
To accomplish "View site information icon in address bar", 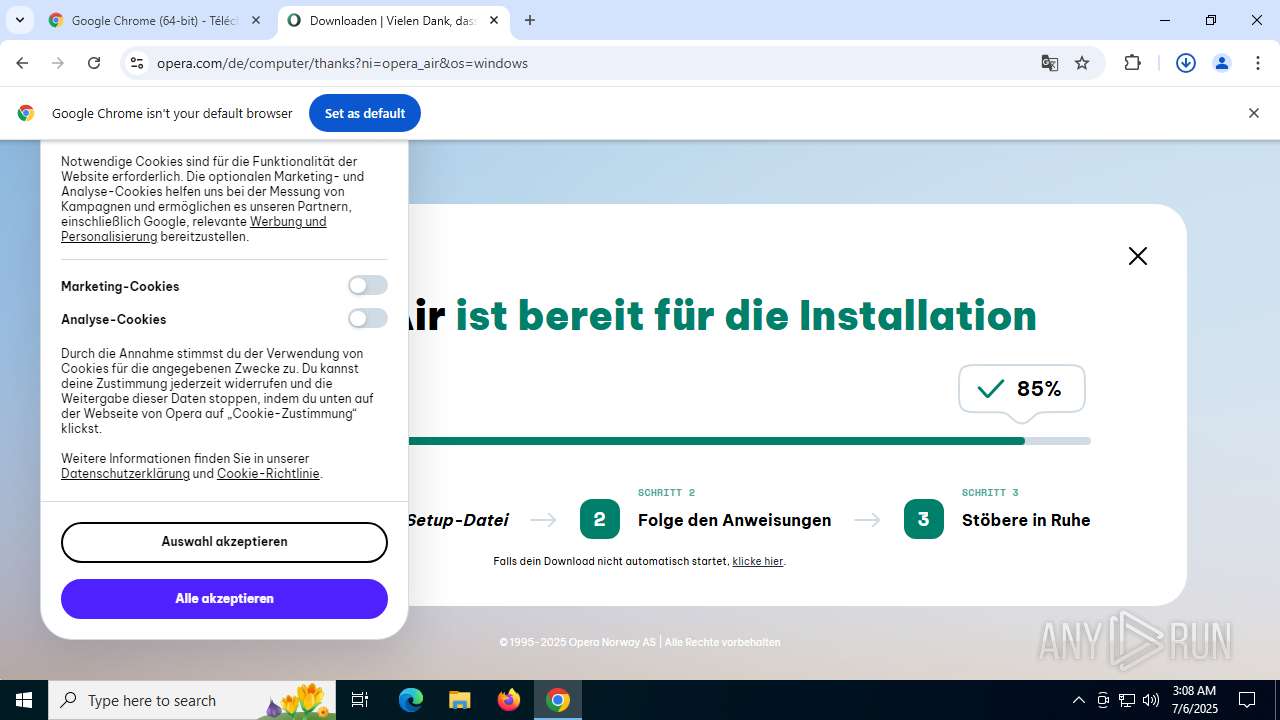I will point(137,63).
